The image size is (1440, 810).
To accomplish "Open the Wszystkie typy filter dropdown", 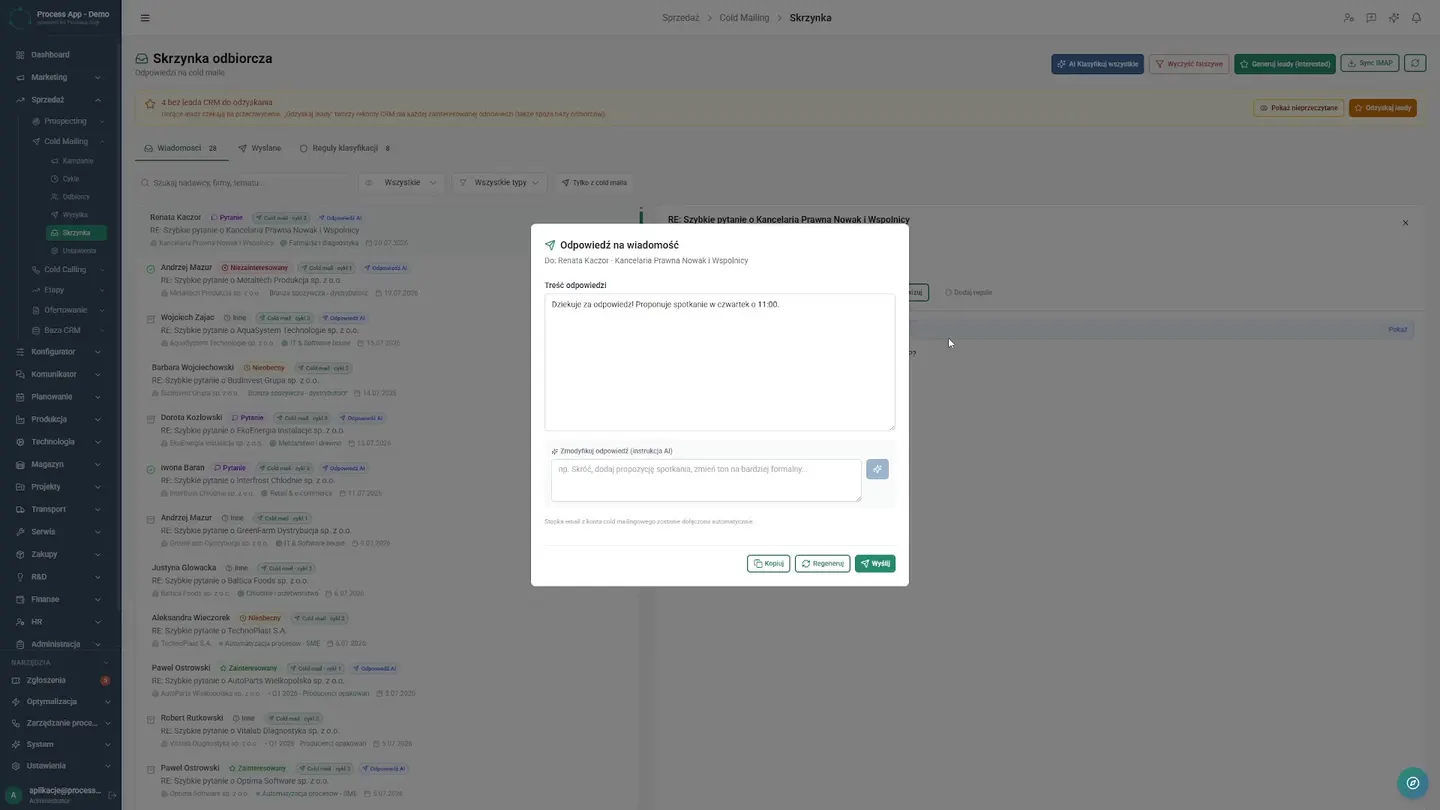I will (500, 183).
